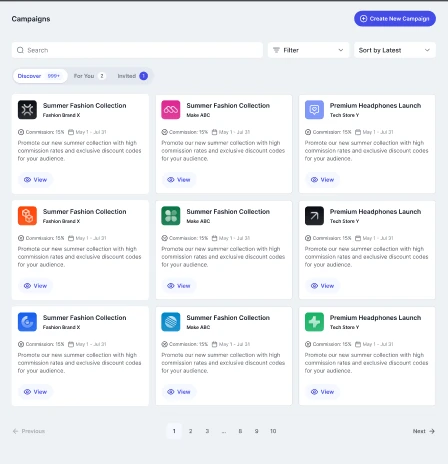Click the description text on the orange cubes card
This screenshot has height=464, width=448.
click(79, 257)
